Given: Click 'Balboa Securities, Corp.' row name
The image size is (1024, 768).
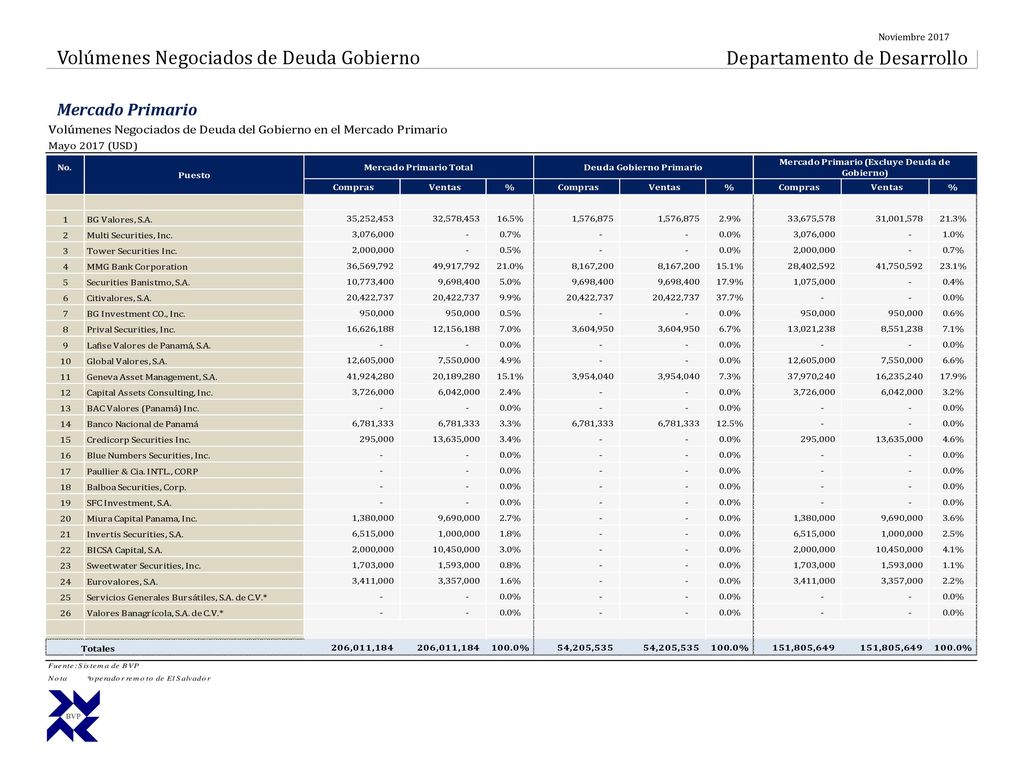Looking at the screenshot, I should click(x=136, y=487).
